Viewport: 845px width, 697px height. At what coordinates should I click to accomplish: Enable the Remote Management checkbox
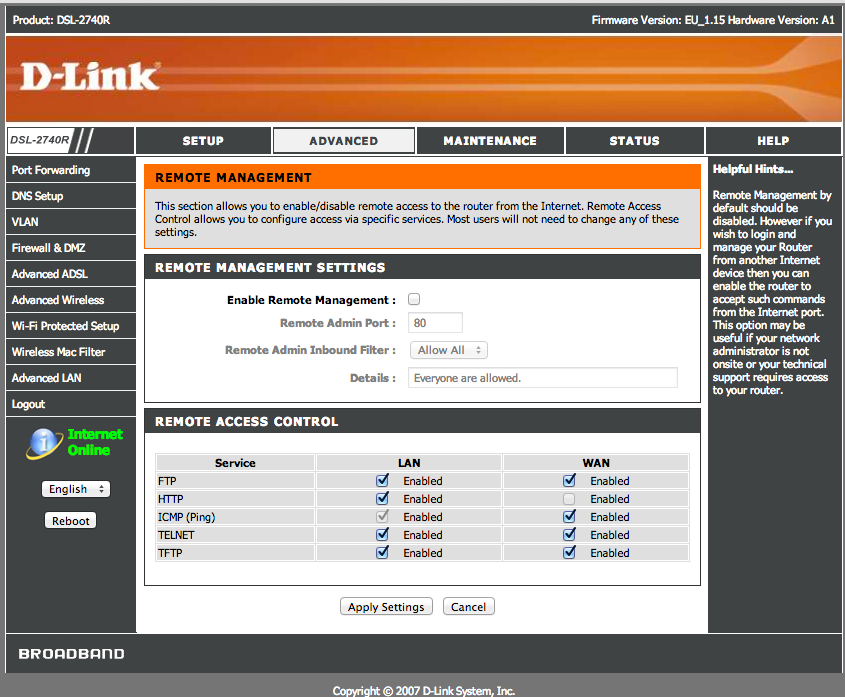(414, 297)
